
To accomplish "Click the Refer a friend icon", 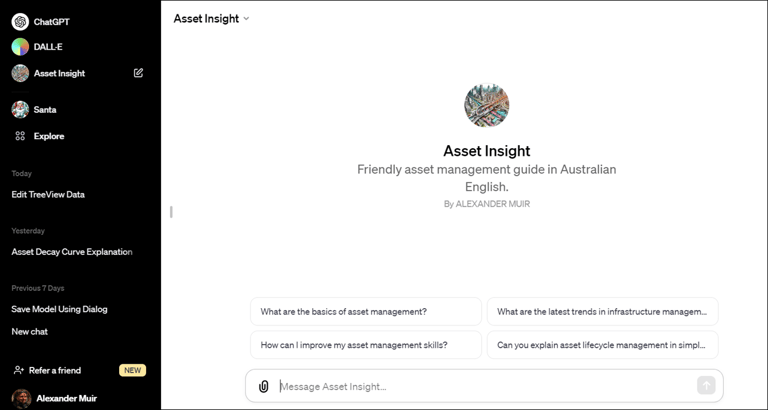I will [19, 370].
